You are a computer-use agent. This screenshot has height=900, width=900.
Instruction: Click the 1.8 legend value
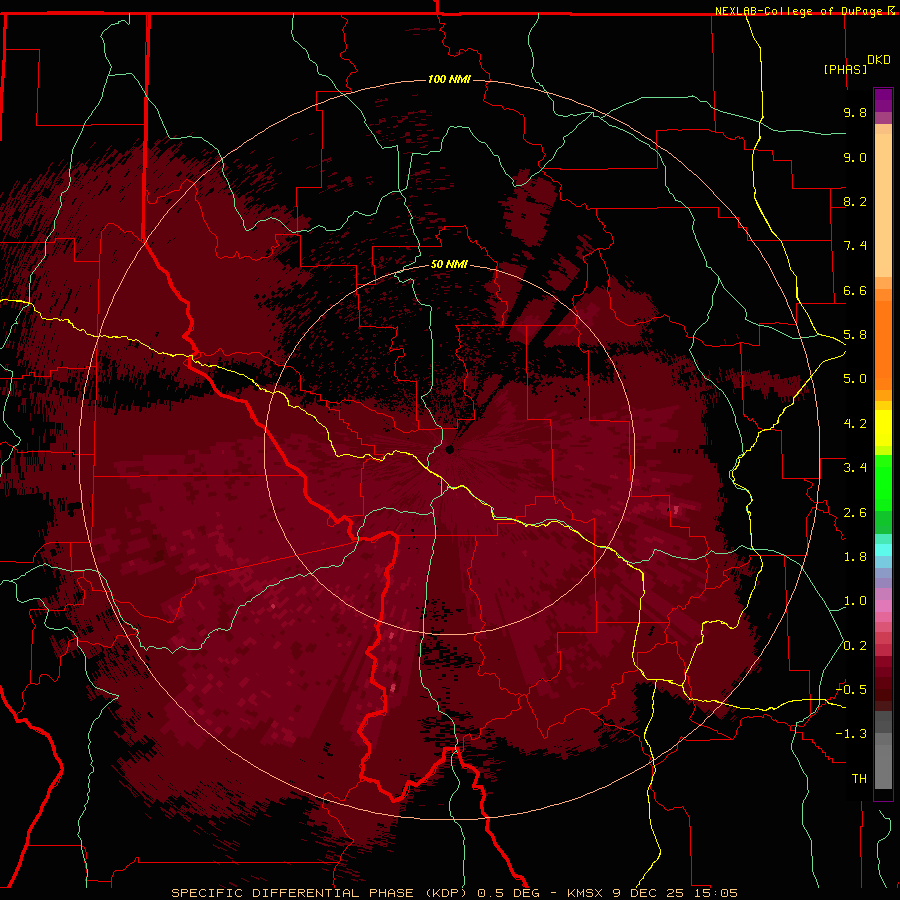click(855, 557)
